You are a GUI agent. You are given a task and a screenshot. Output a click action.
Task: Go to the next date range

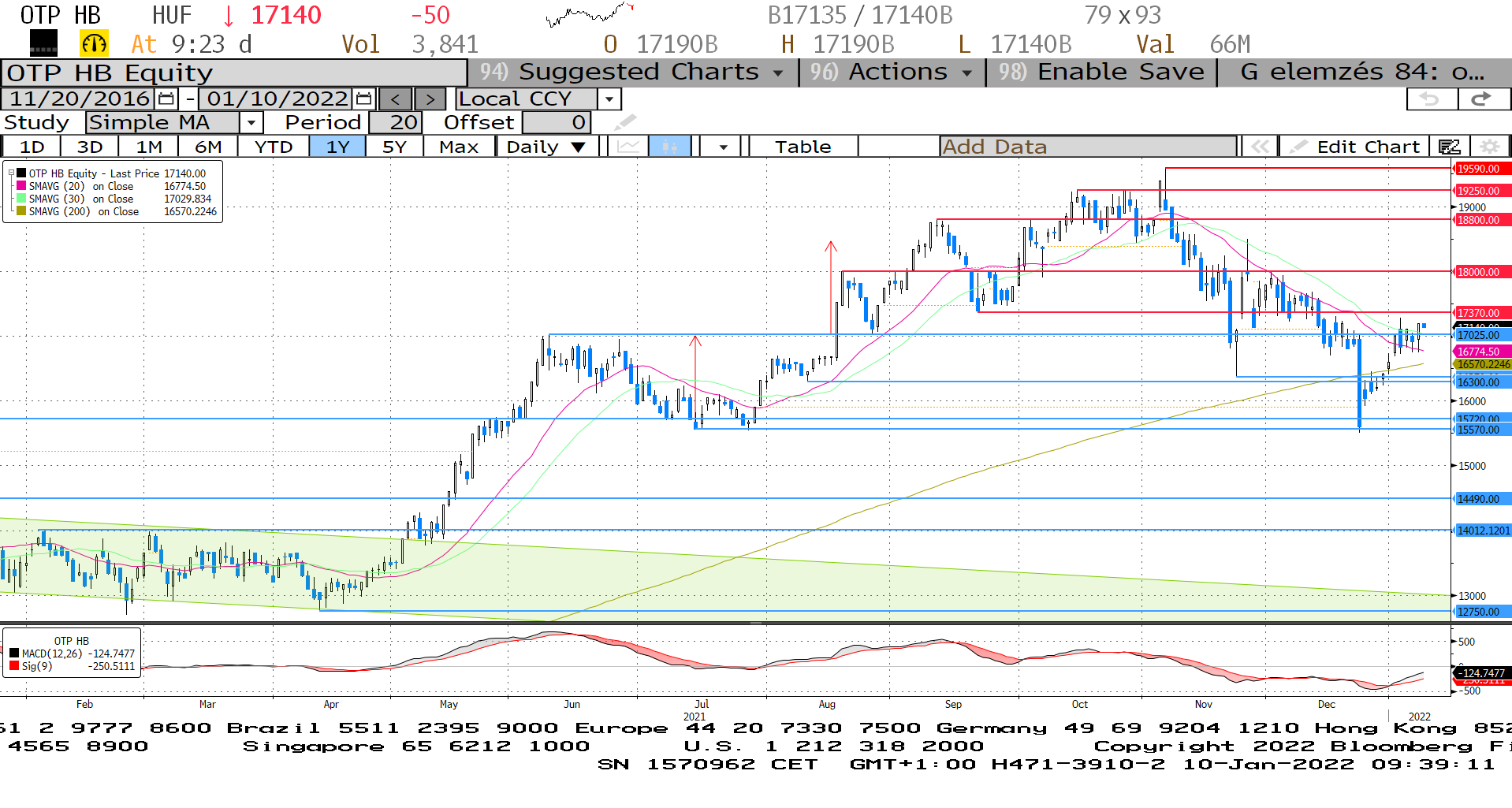click(430, 99)
